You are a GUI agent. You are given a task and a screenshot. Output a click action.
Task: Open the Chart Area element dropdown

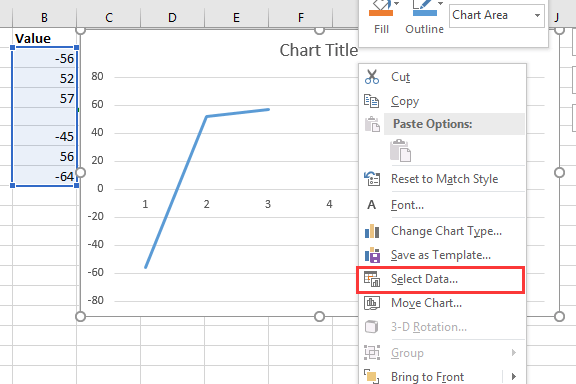(x=537, y=15)
